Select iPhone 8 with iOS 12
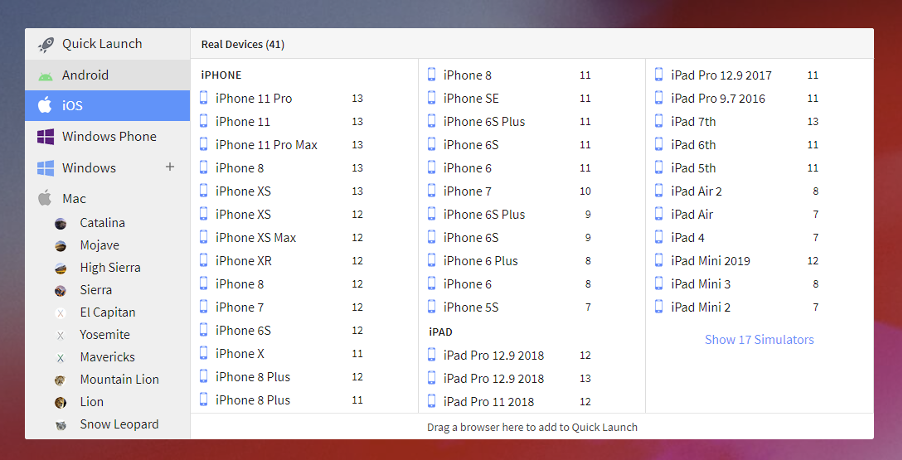This screenshot has height=460, width=902. tap(282, 284)
